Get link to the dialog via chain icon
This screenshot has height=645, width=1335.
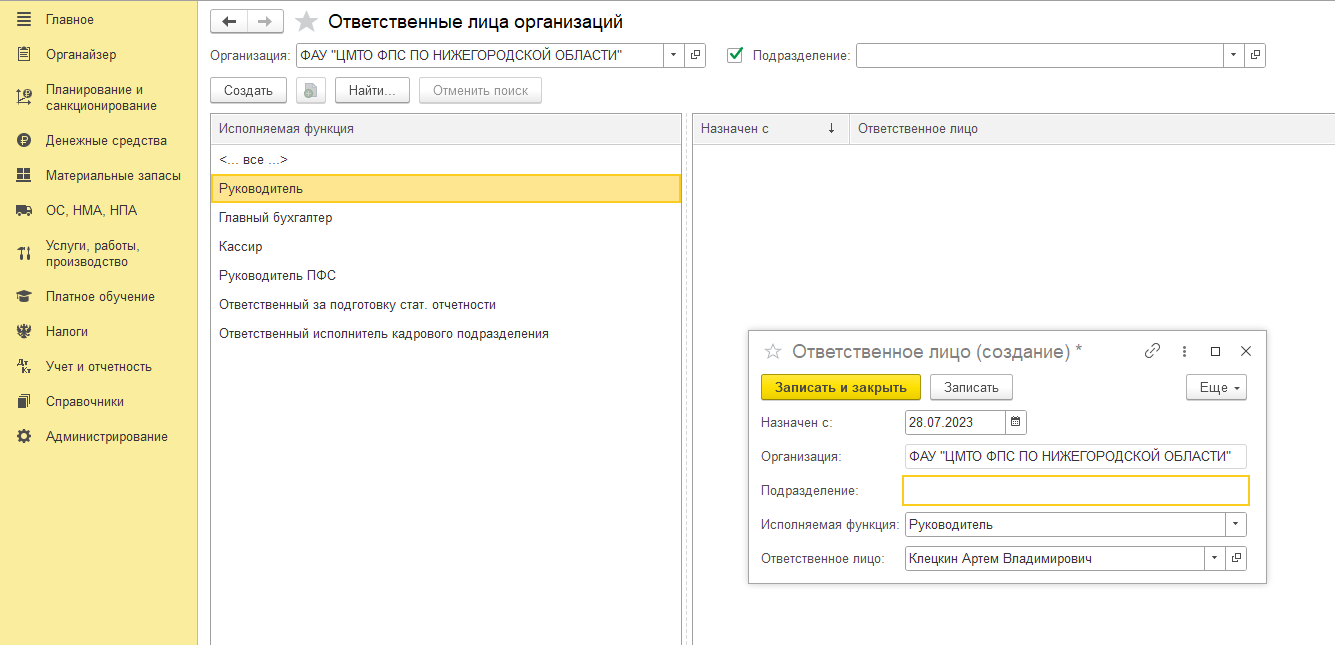[x=1152, y=351]
